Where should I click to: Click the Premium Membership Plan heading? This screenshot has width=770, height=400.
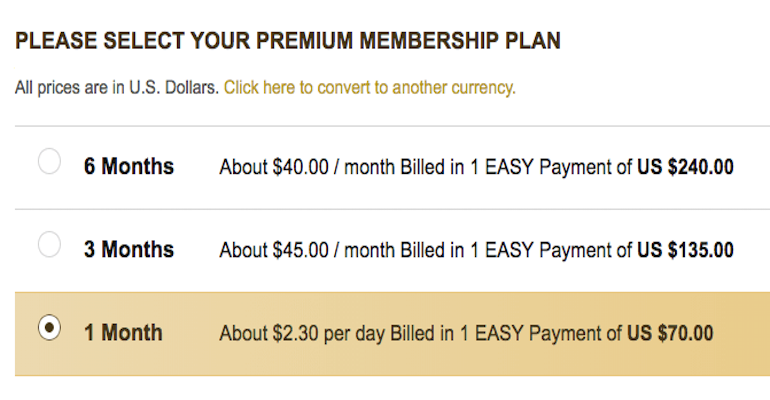click(x=288, y=41)
